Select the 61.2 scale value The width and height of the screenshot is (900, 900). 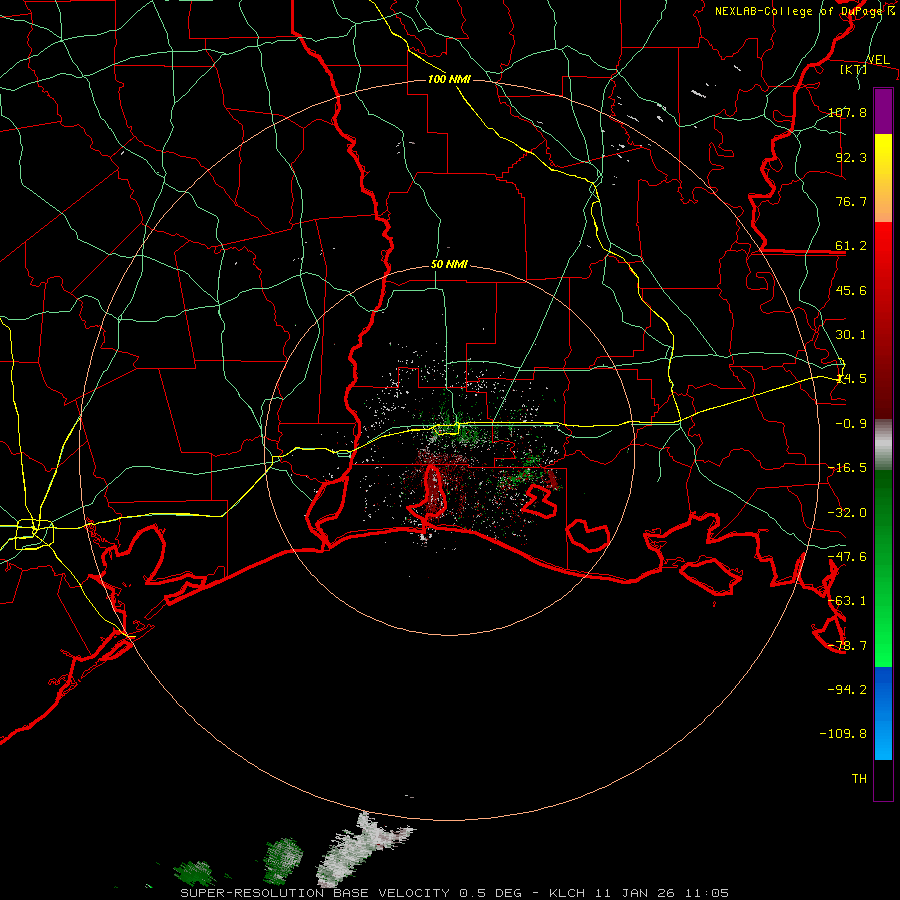tap(851, 246)
